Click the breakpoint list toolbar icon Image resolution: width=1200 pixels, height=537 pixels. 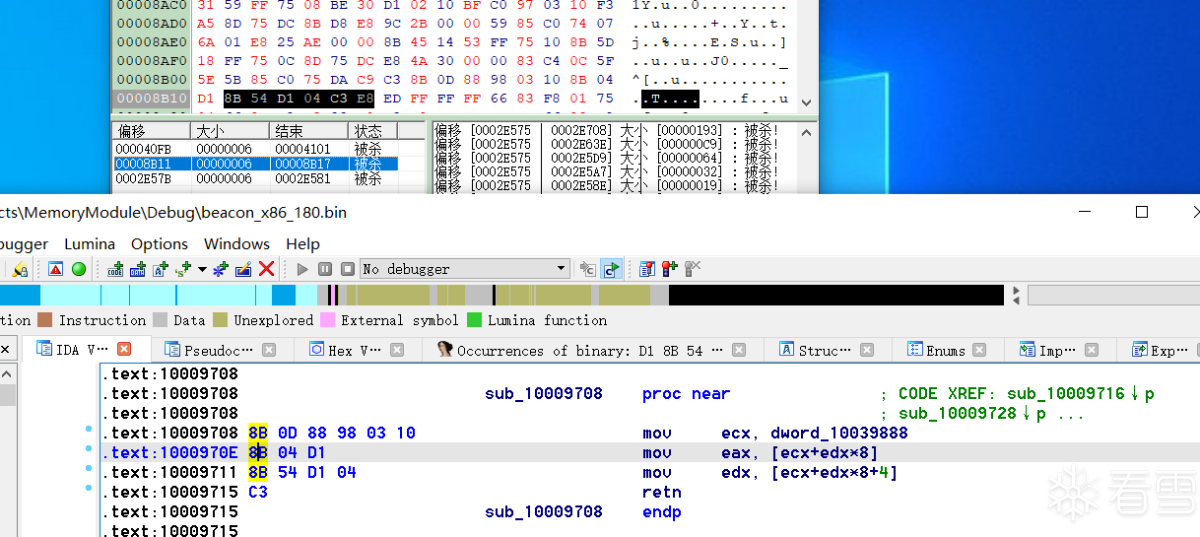coord(647,269)
